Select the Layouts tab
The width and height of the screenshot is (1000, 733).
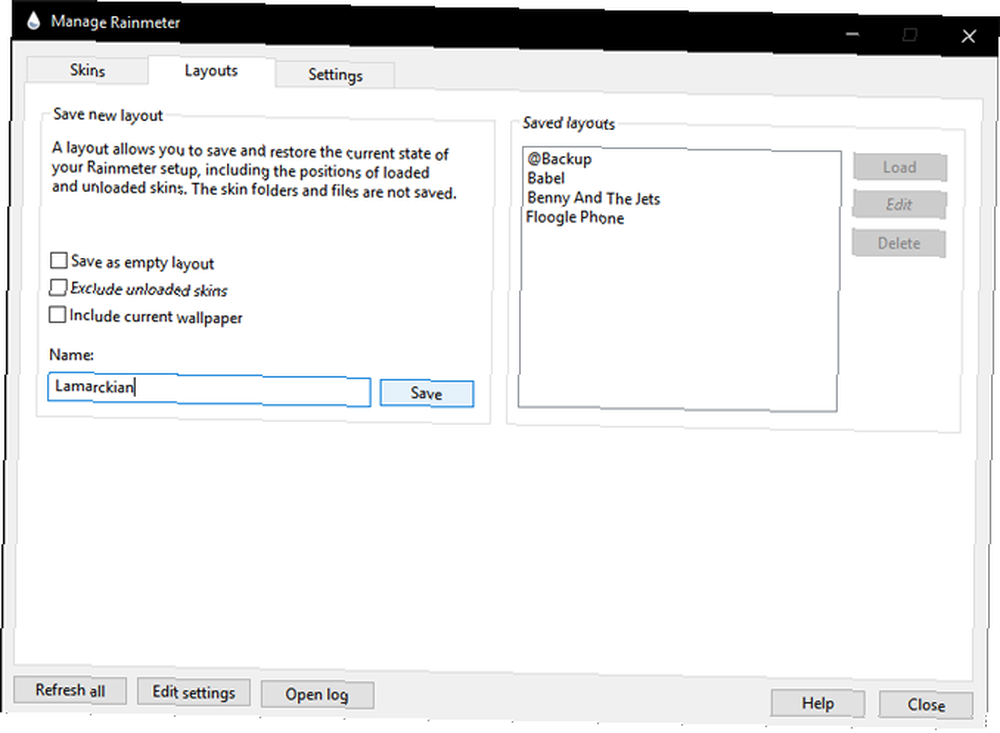coord(211,71)
